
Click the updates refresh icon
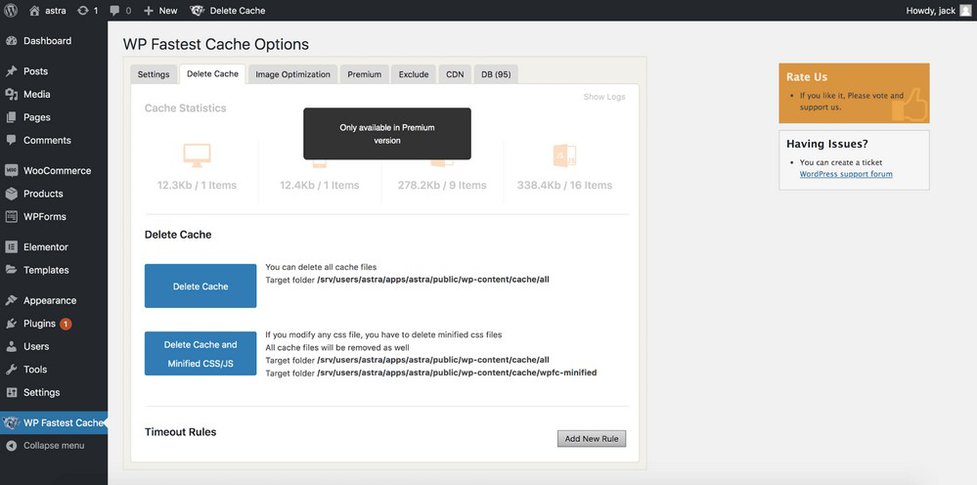coord(82,10)
